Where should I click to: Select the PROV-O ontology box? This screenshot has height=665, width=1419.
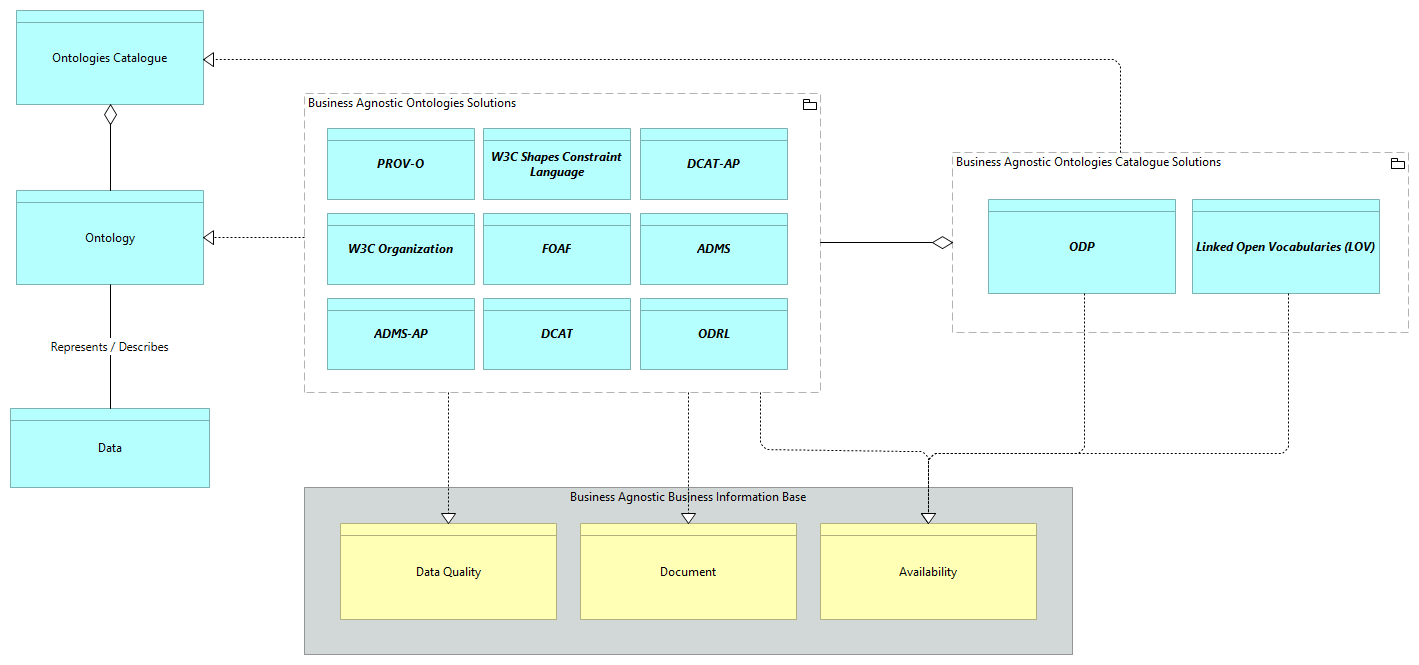(x=401, y=164)
